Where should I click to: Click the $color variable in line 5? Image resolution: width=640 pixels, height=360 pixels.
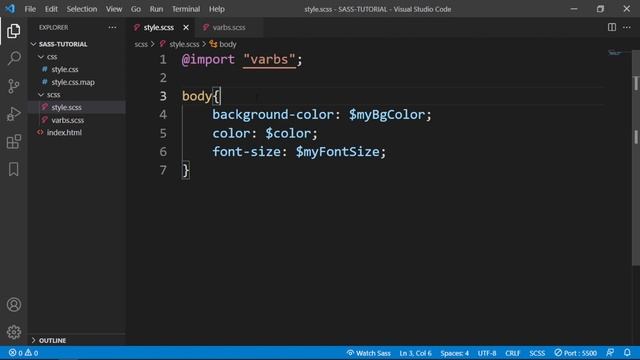[288, 133]
